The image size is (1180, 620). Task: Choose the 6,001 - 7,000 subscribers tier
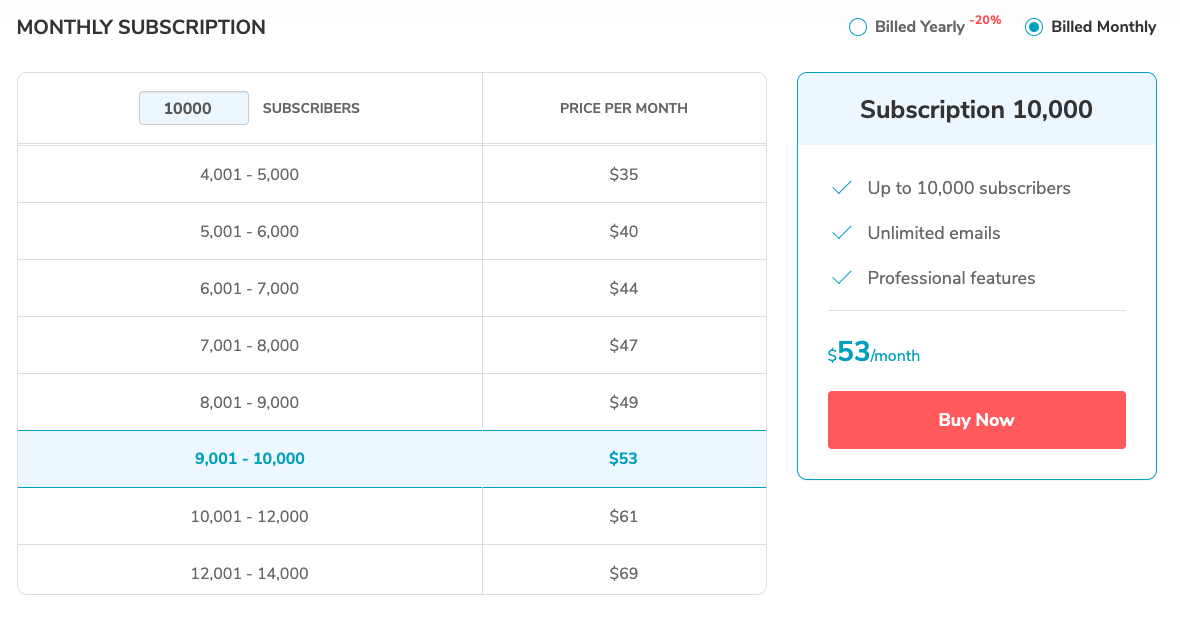click(x=250, y=289)
